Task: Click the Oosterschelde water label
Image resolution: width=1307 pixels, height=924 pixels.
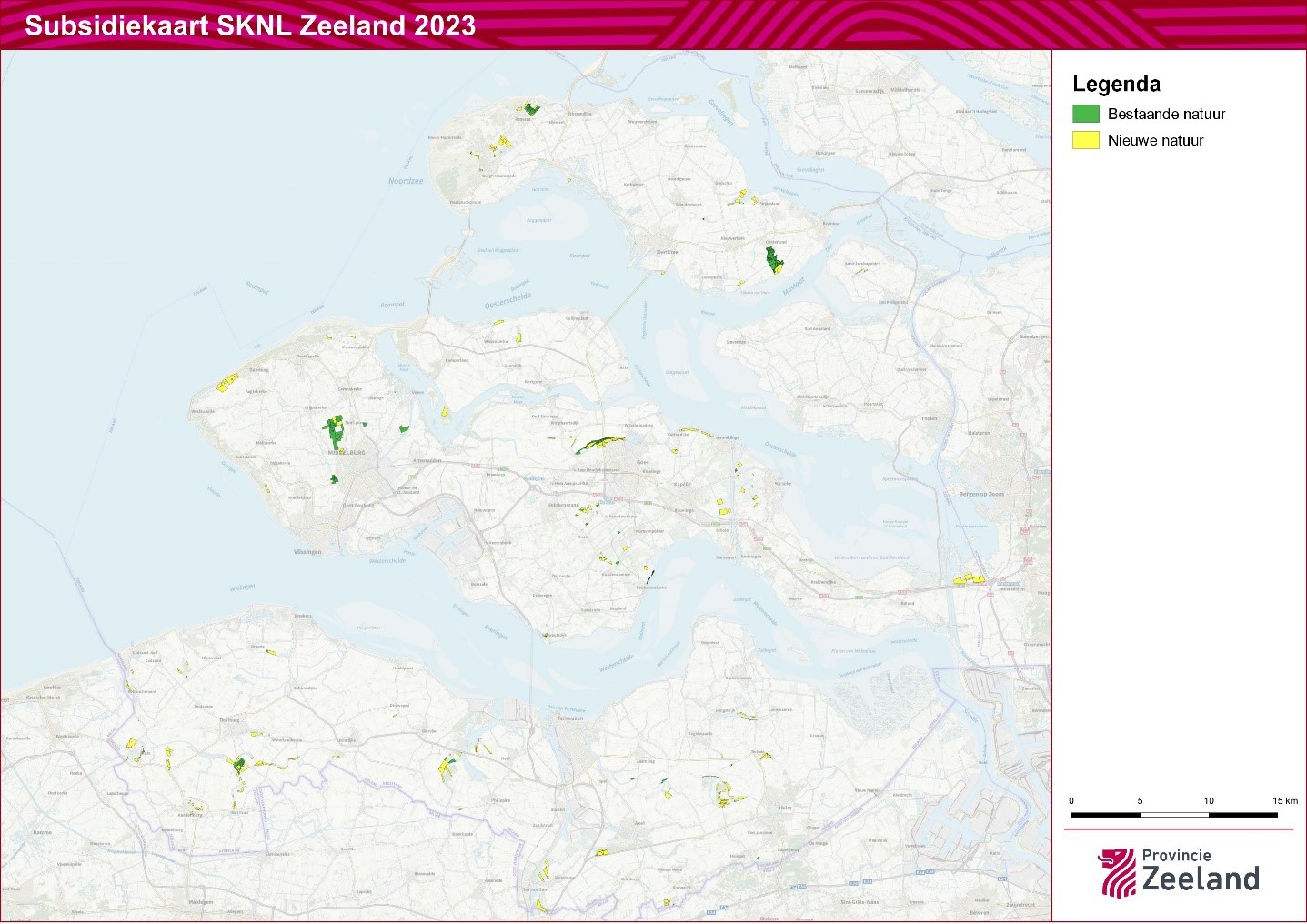Action: pos(508,300)
